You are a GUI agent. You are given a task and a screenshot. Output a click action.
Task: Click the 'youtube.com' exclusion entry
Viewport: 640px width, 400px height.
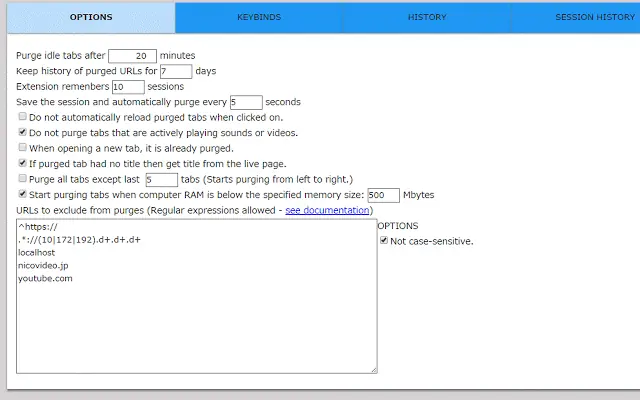click(x=45, y=279)
